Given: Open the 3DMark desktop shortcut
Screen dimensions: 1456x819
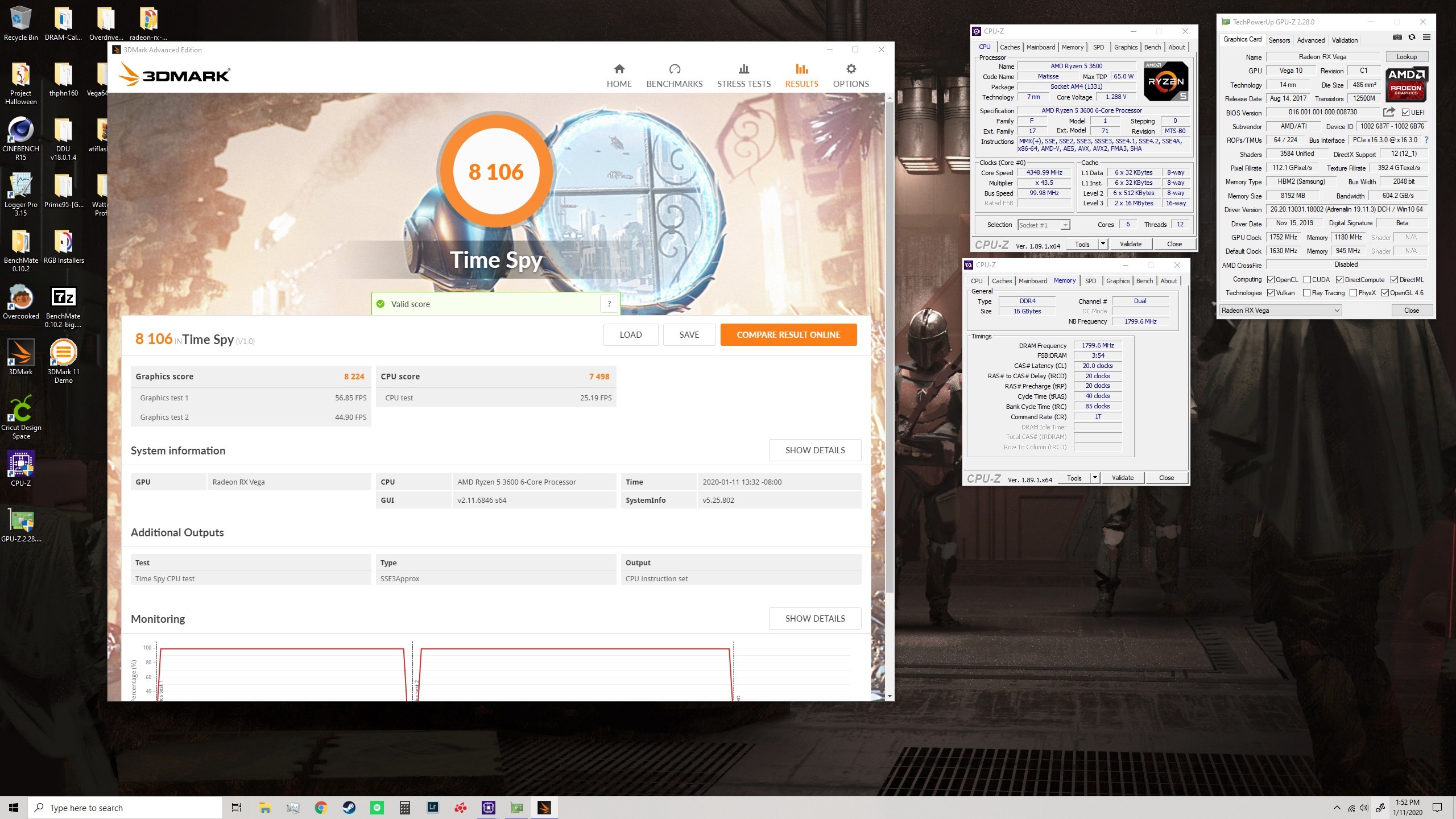Looking at the screenshot, I should coord(21,357).
